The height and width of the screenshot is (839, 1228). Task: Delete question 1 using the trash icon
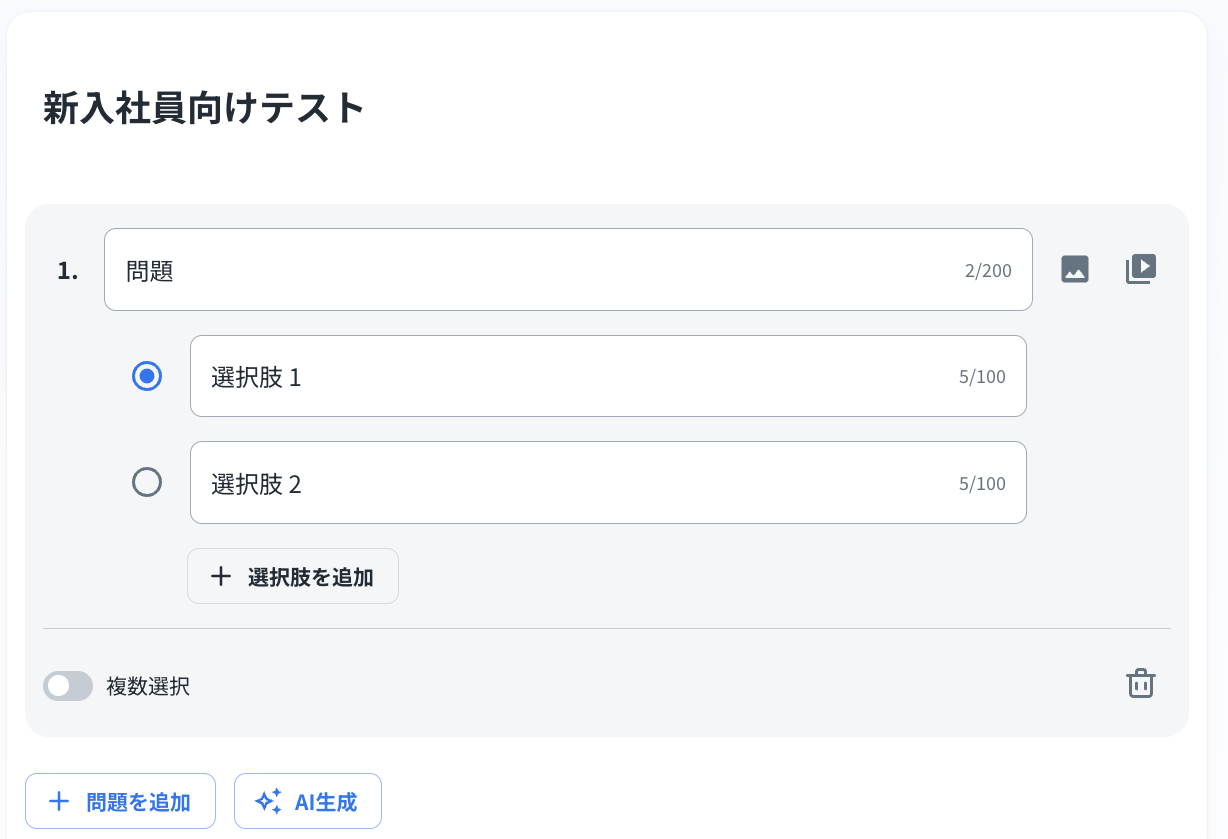tap(1141, 684)
